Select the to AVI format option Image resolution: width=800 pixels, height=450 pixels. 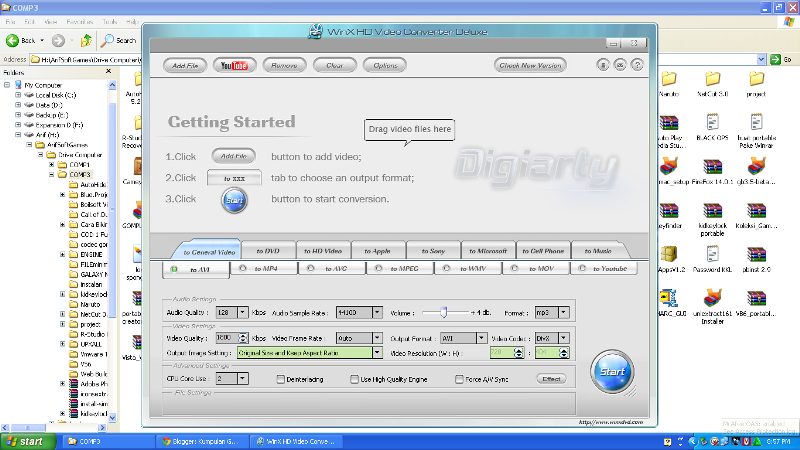[x=196, y=269]
